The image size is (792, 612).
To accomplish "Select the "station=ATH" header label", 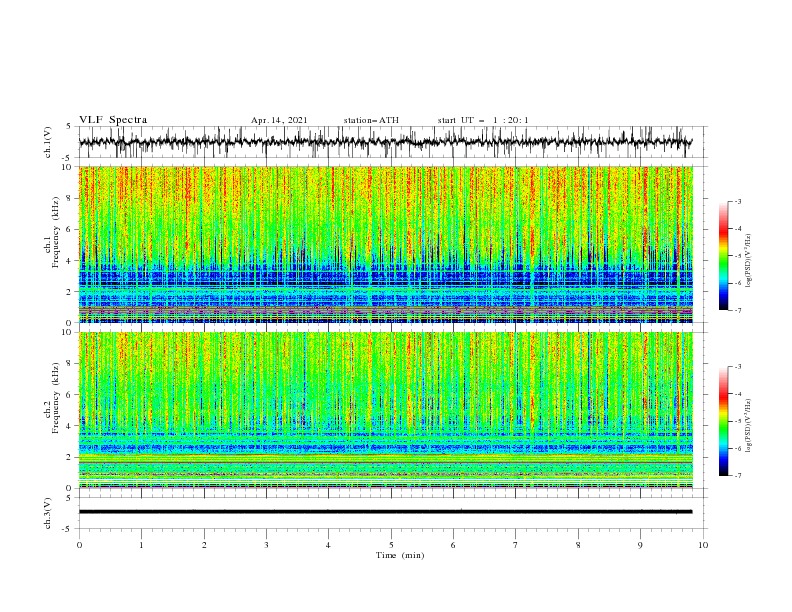I will pos(371,120).
